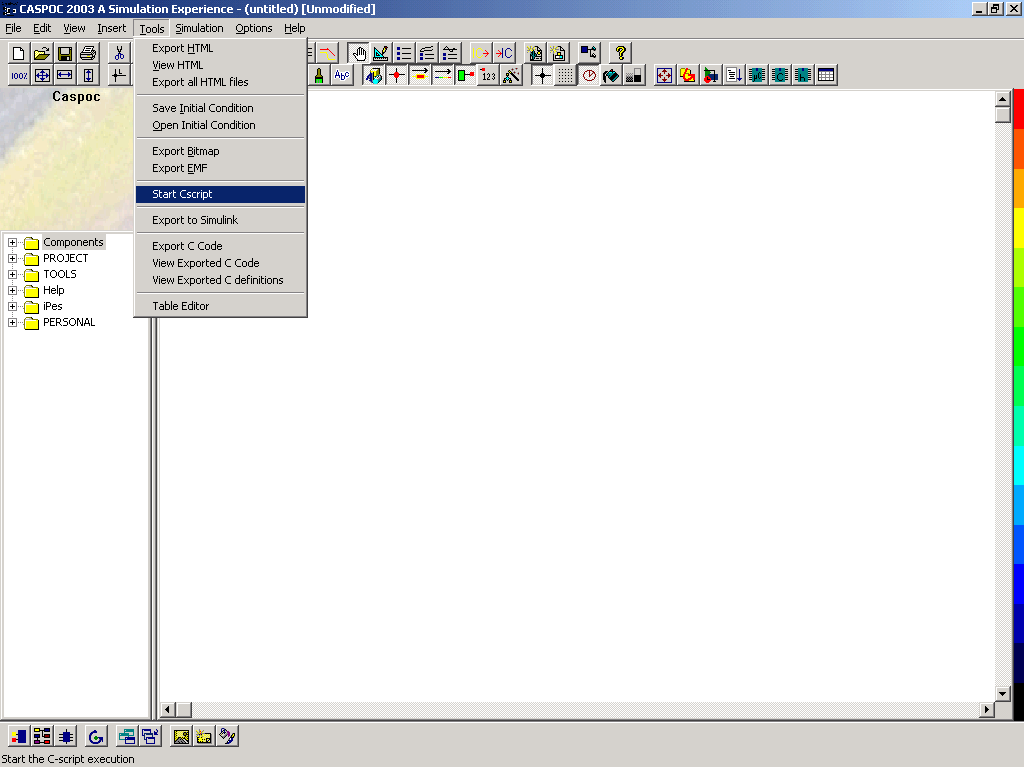Click the horizontal scrollbar left arrow

[168, 709]
